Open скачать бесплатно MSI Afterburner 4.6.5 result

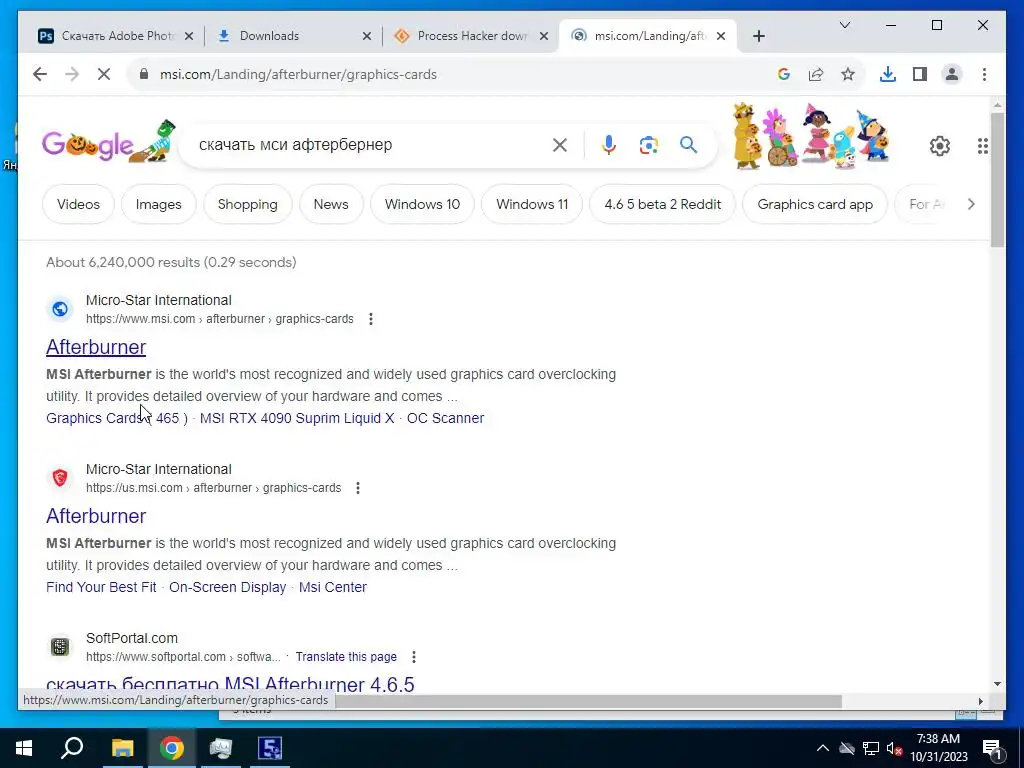click(230, 683)
